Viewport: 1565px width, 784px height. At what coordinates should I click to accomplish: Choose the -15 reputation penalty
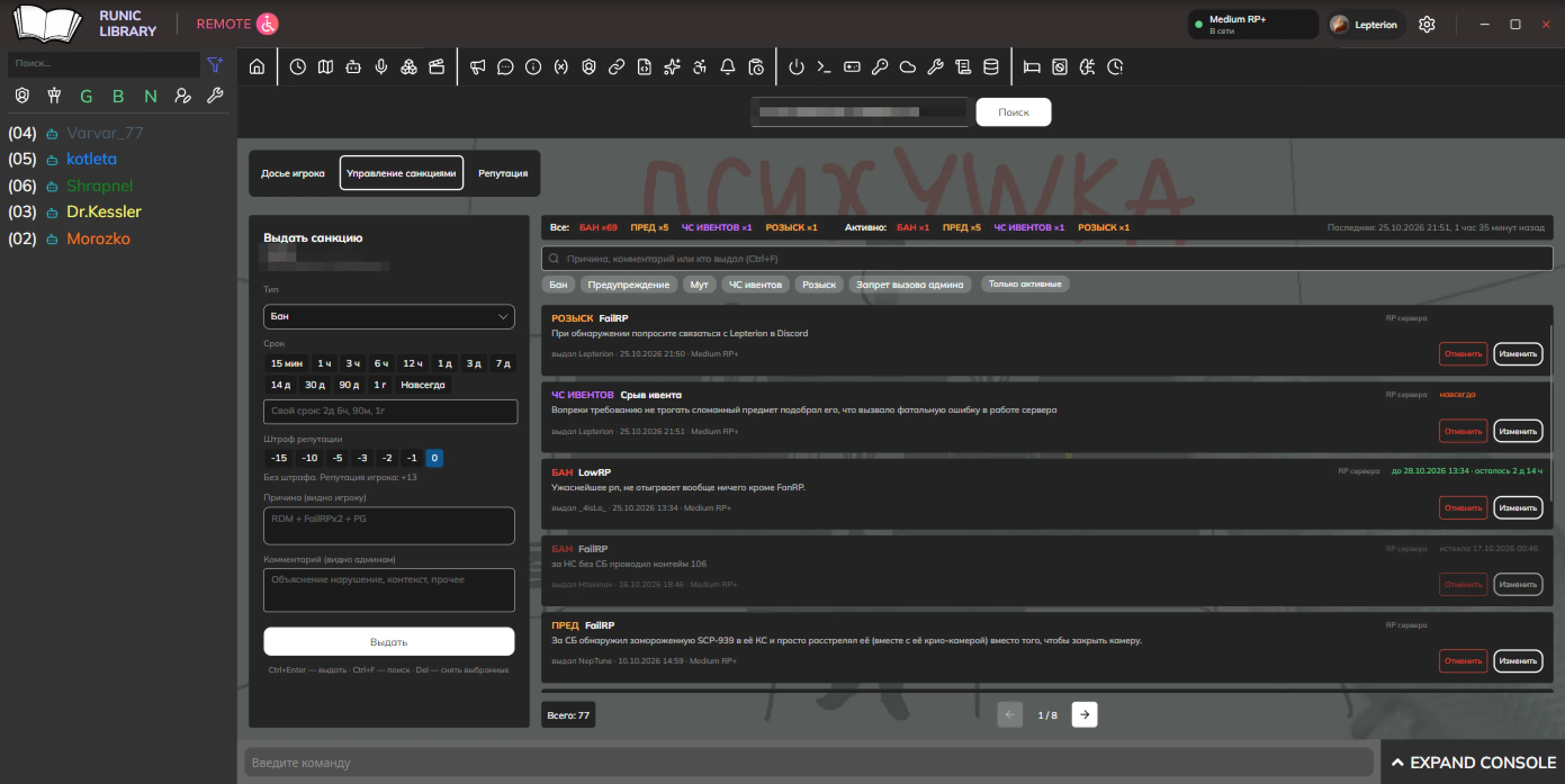click(x=279, y=458)
